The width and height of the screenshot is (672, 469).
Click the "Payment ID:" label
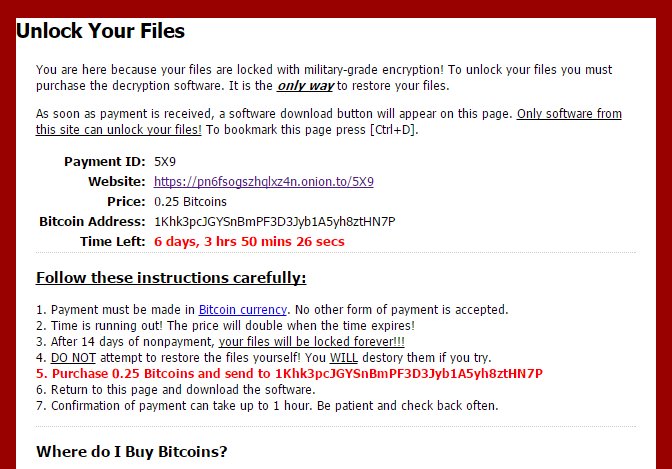coord(104,162)
